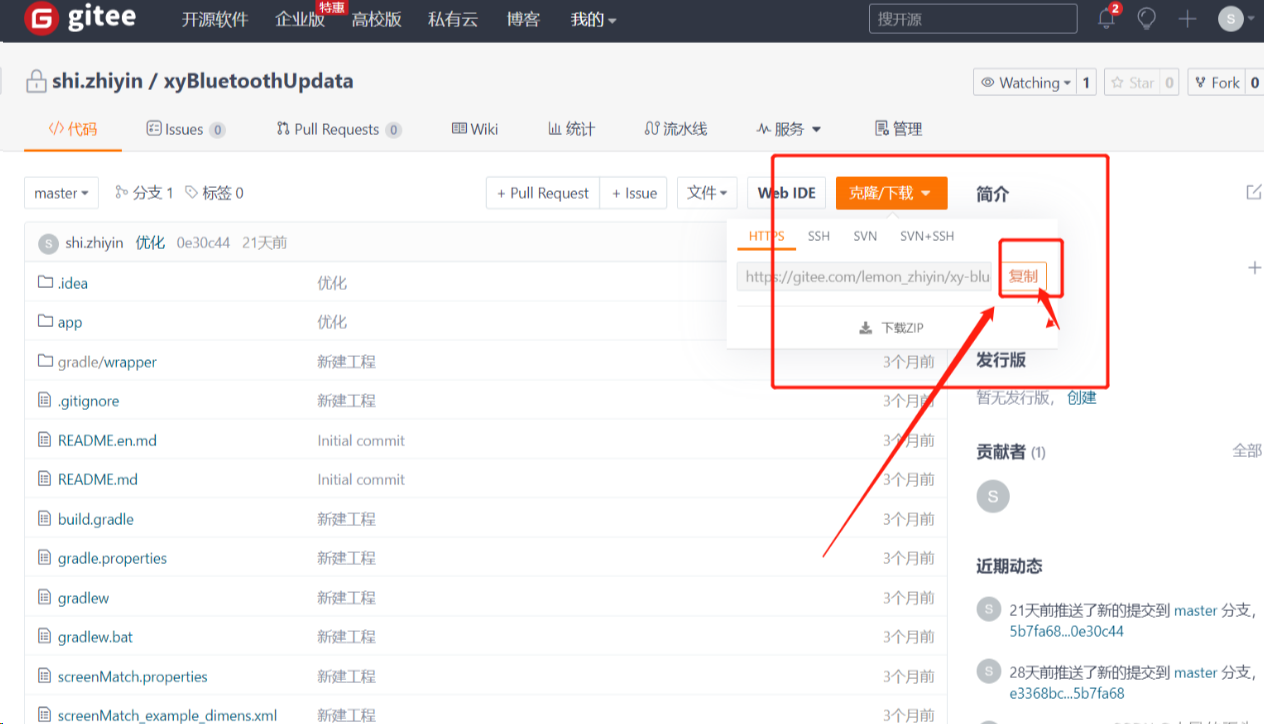Click the Star button

click(1132, 82)
